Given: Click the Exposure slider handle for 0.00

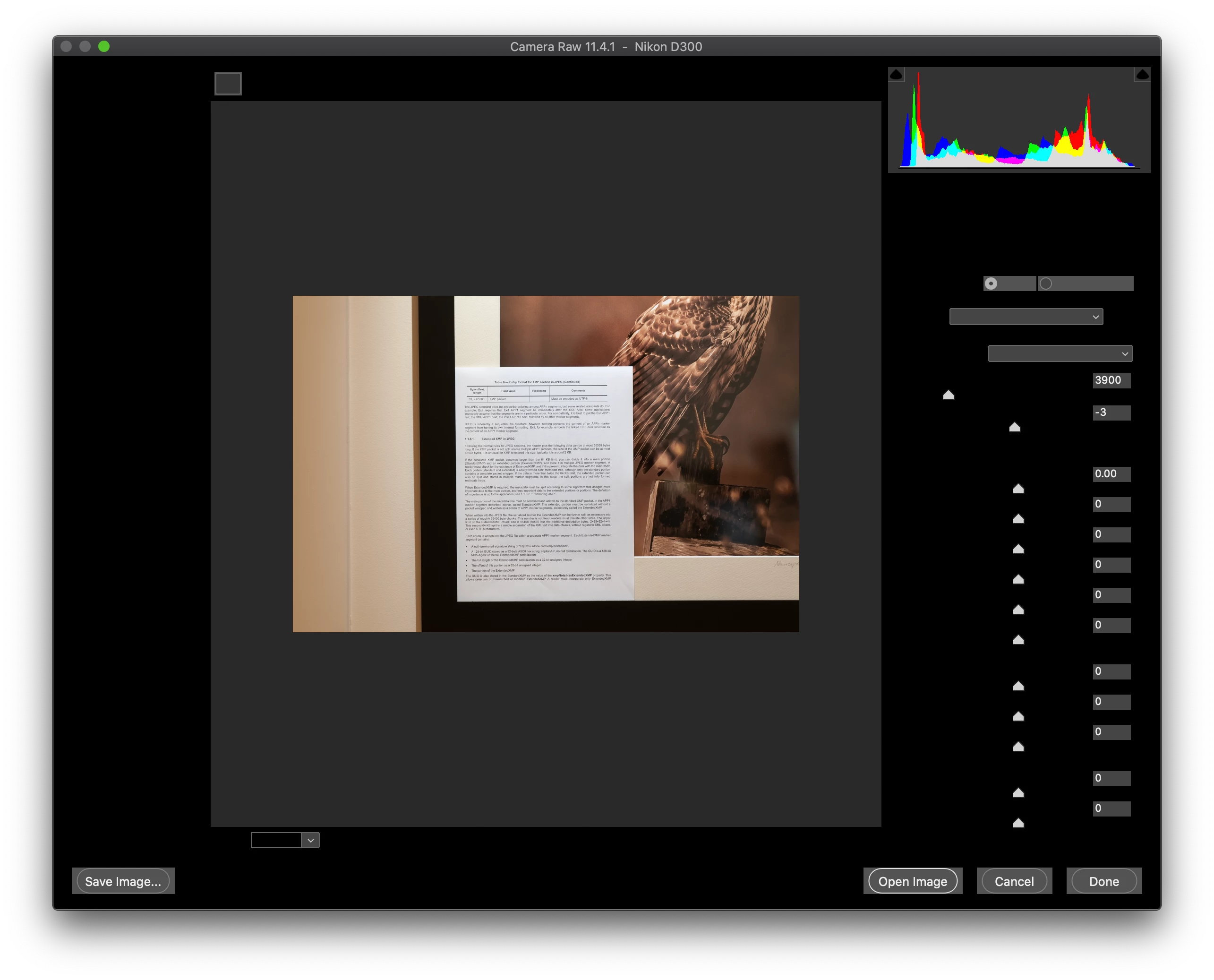Looking at the screenshot, I should pyautogui.click(x=1018, y=488).
